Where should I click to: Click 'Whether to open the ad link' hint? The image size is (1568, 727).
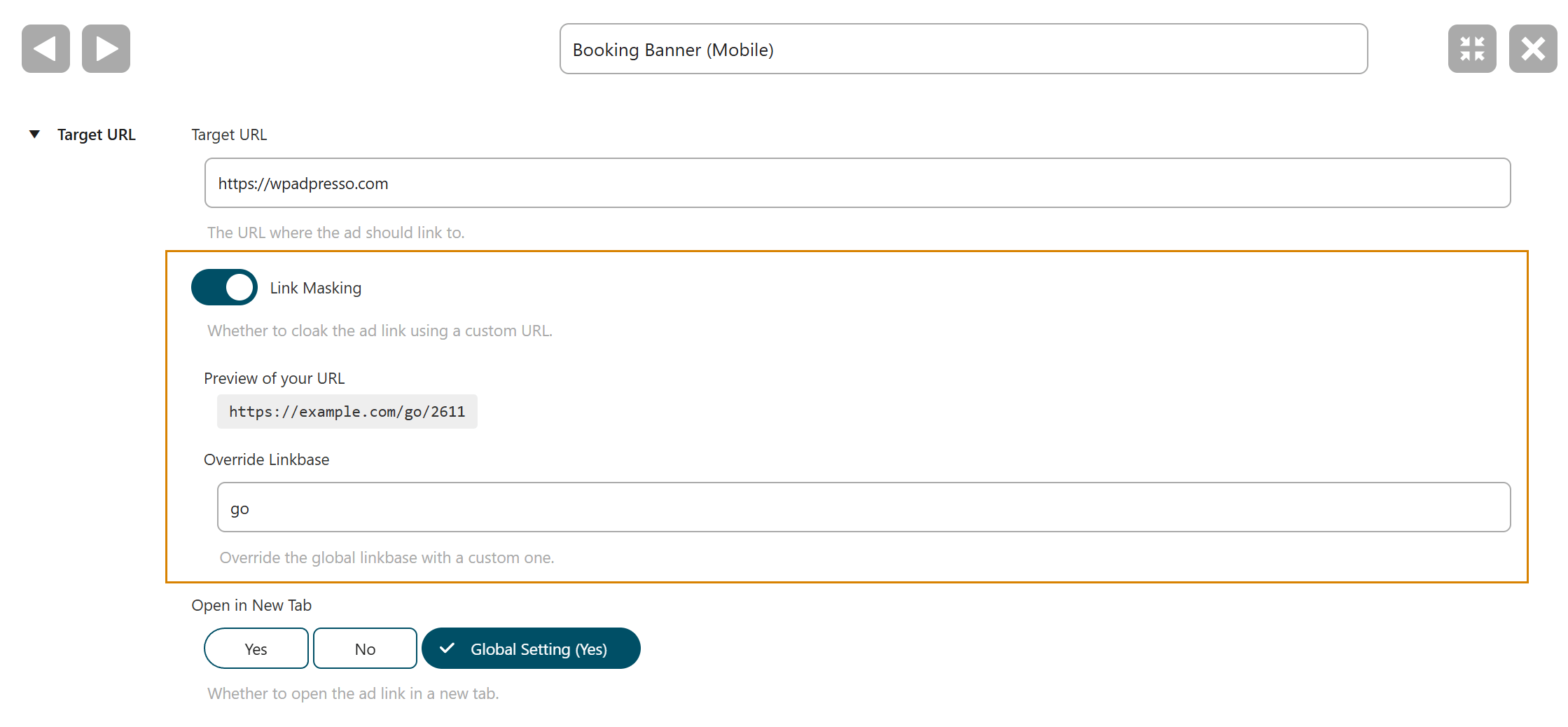pyautogui.click(x=353, y=693)
